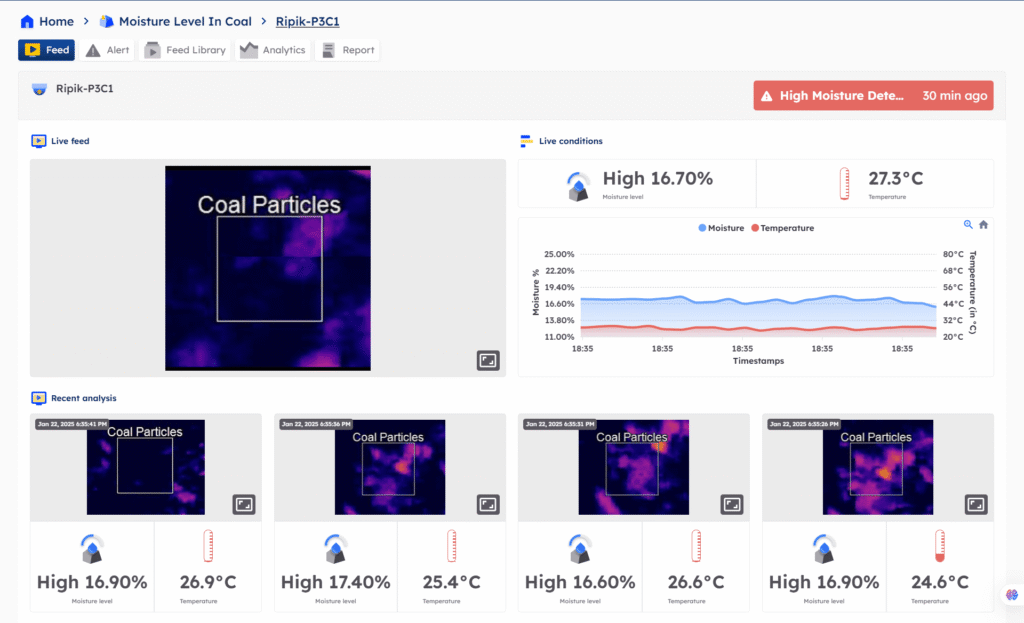Click the Feed Library icon

click(152, 49)
